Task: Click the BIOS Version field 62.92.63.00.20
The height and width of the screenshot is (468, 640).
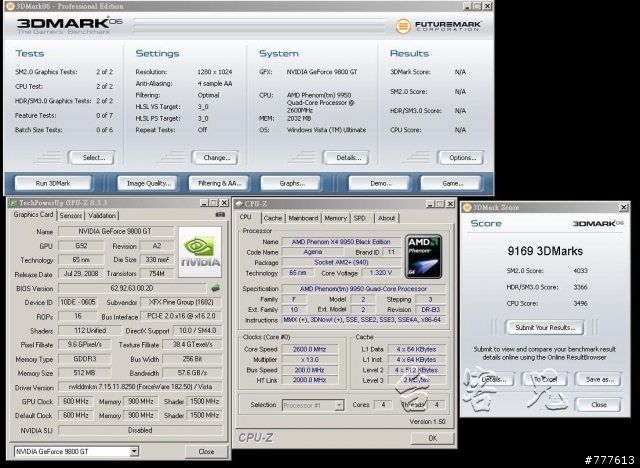Action: tap(132, 288)
